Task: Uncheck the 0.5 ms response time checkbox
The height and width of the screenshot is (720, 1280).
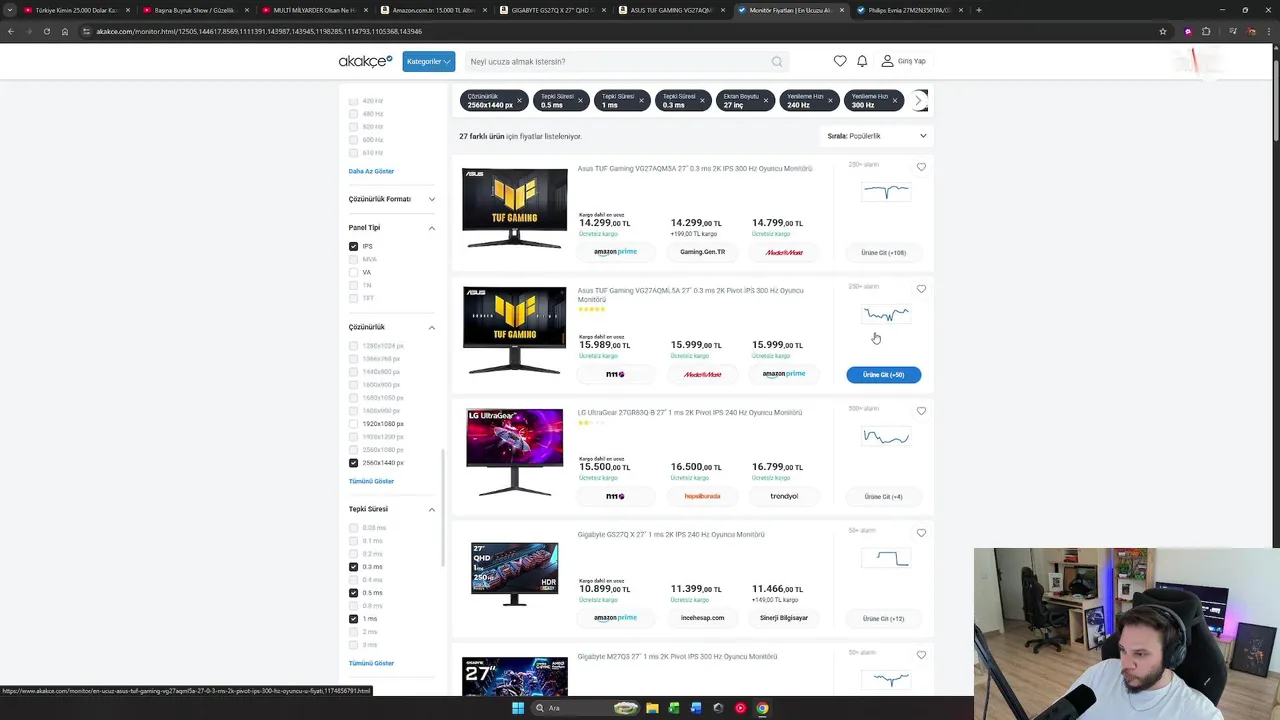Action: click(353, 593)
